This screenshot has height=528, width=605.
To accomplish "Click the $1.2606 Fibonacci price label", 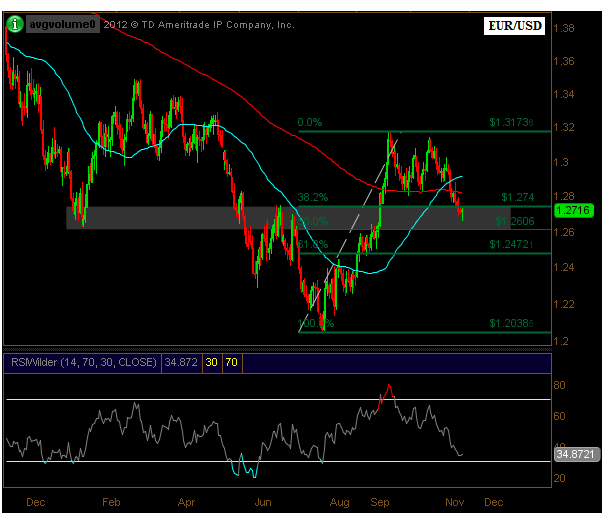I will click(x=515, y=221).
